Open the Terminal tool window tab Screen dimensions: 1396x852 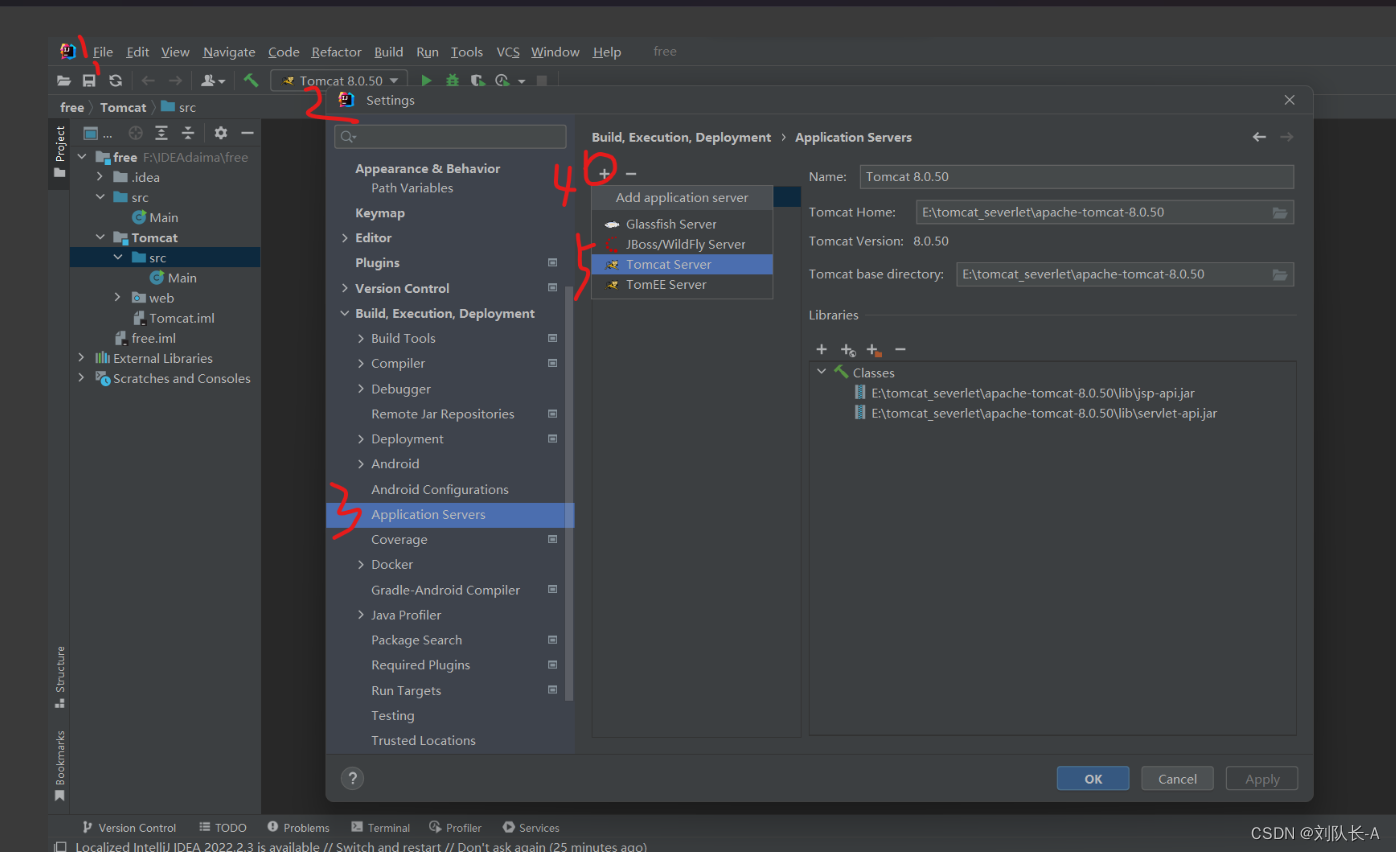[x=380, y=828]
